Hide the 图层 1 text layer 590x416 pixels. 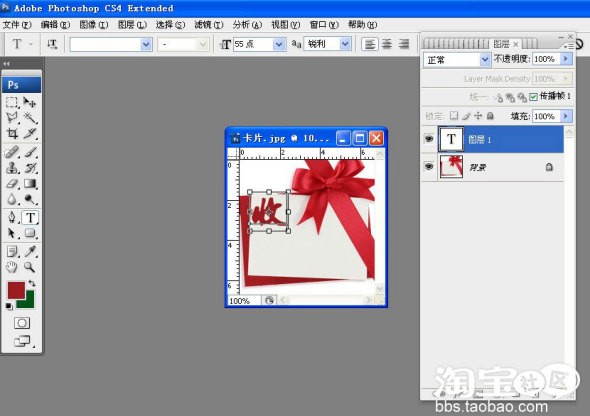(x=429, y=139)
